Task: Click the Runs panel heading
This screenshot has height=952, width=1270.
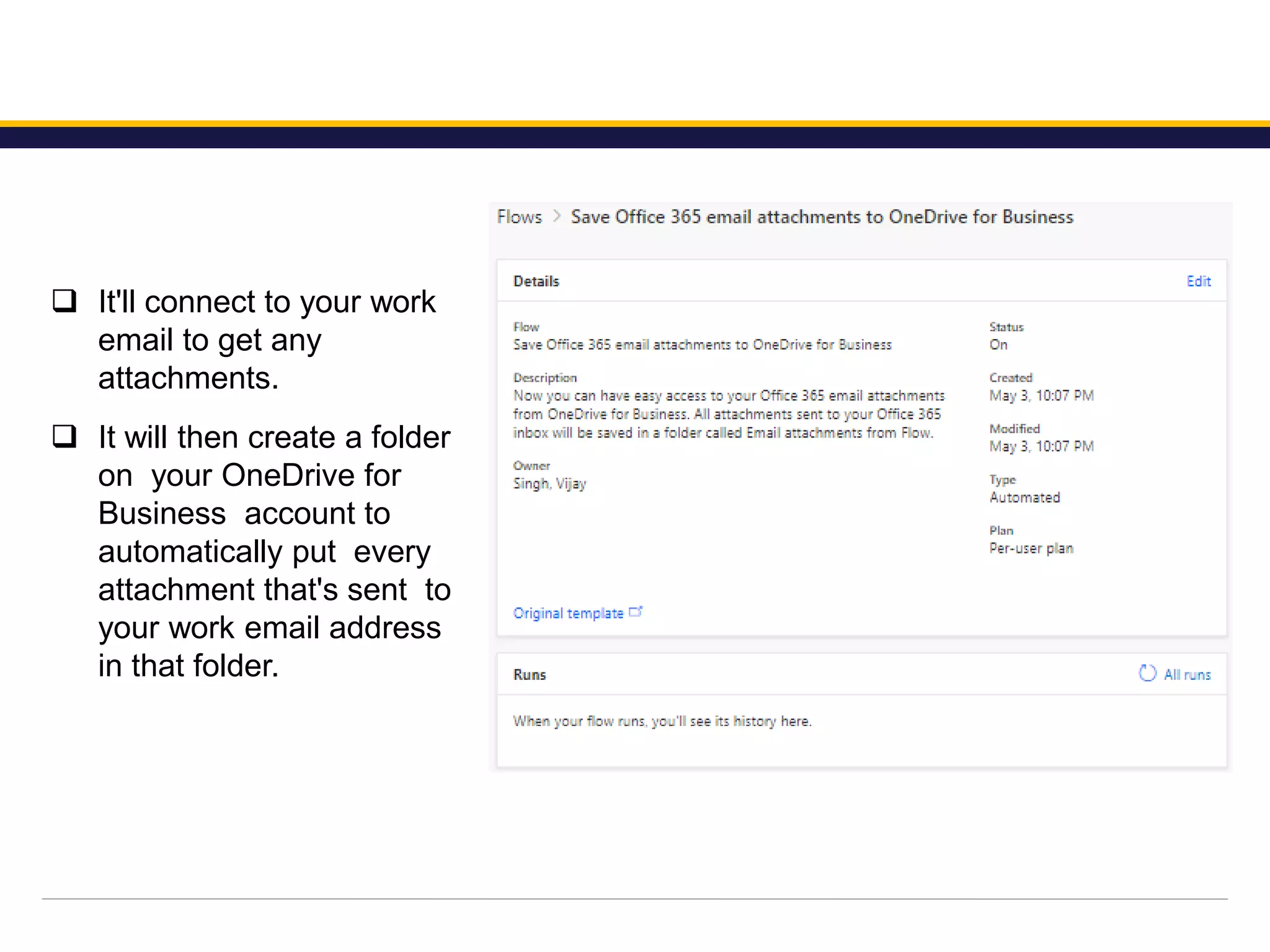Action: tap(530, 674)
